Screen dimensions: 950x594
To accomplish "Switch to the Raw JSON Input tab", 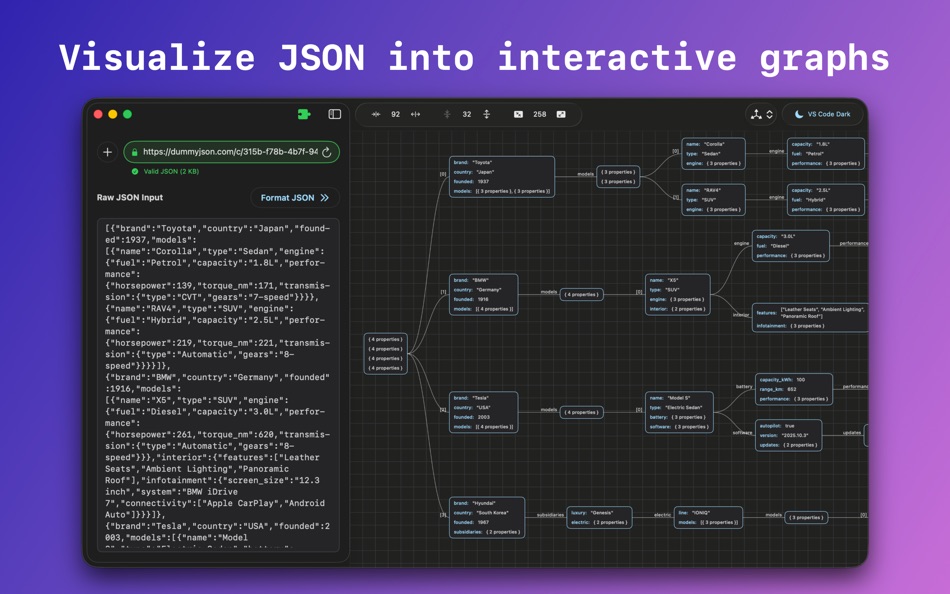I will pos(130,198).
